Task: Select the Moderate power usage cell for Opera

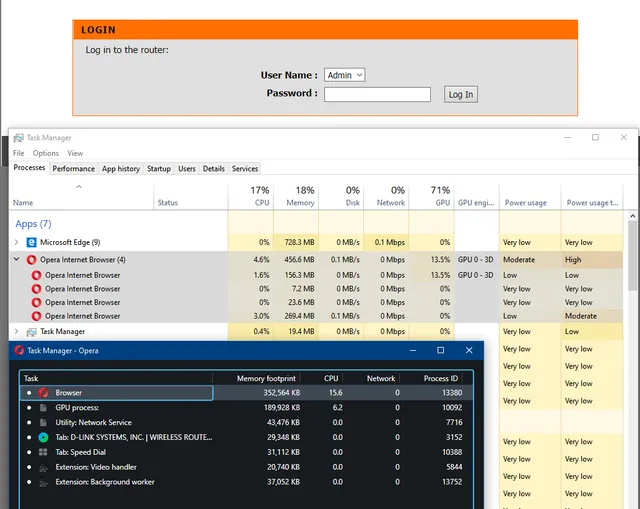Action: pos(530,260)
